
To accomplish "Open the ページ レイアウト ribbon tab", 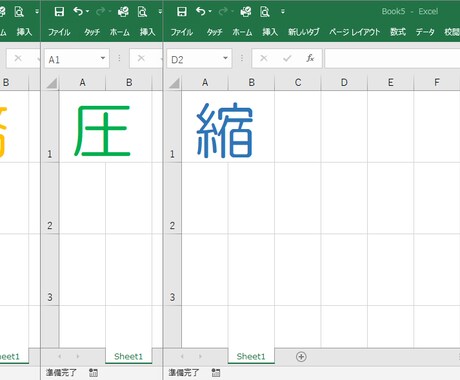I will (355, 32).
